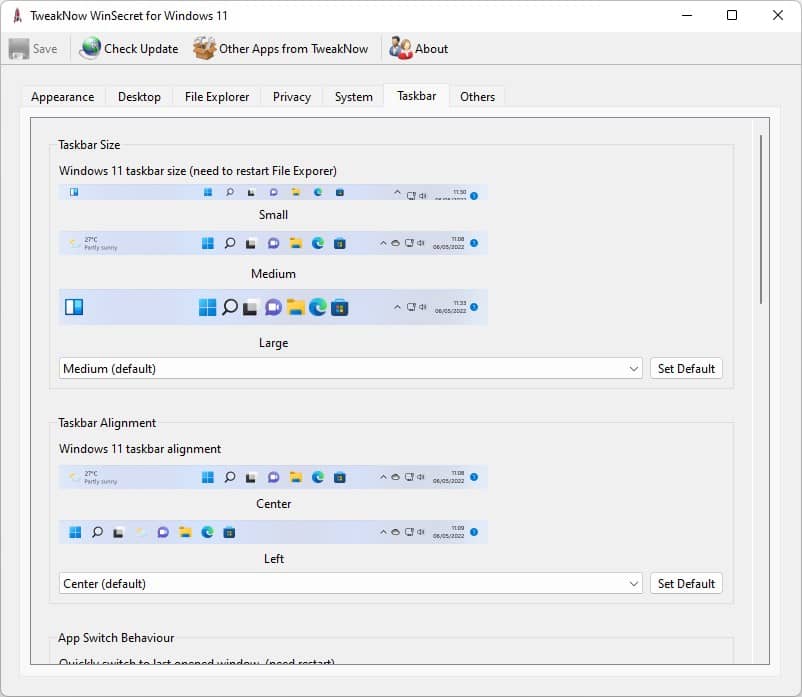Click the 'App Switch Behaviour' heading
This screenshot has height=697, width=802.
(116, 638)
